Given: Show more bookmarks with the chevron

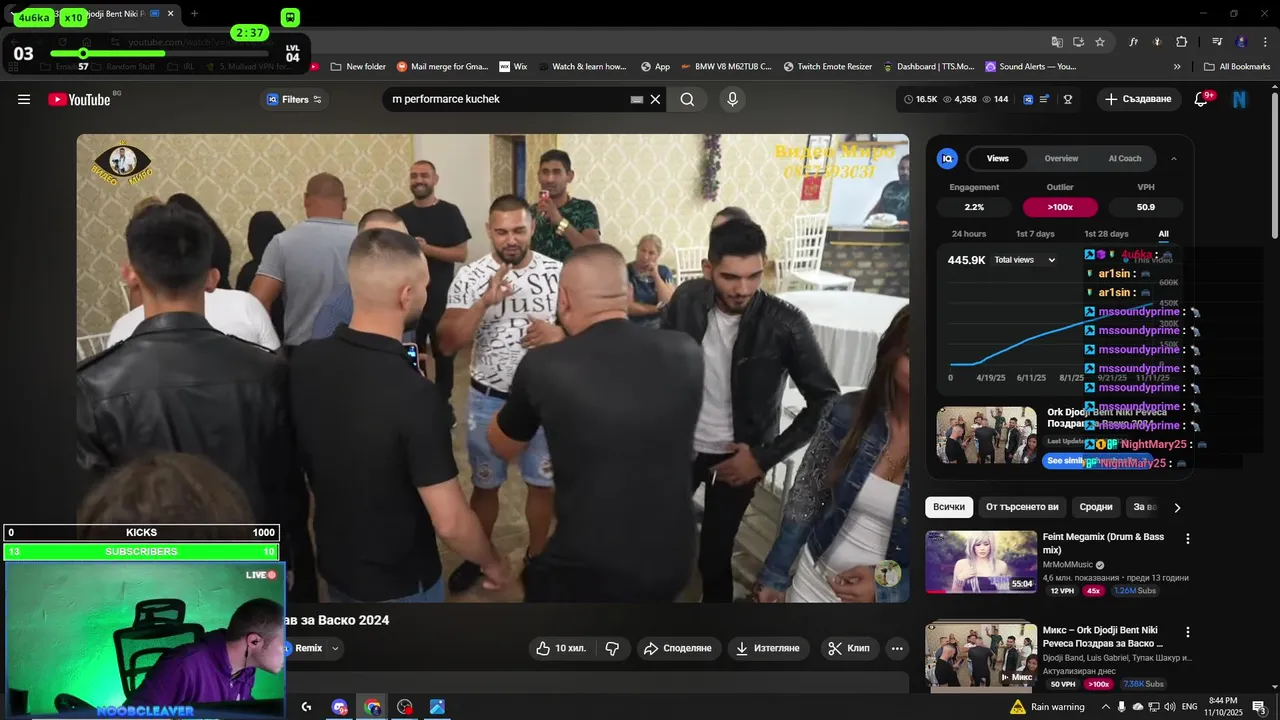Looking at the screenshot, I should pos(1177,67).
